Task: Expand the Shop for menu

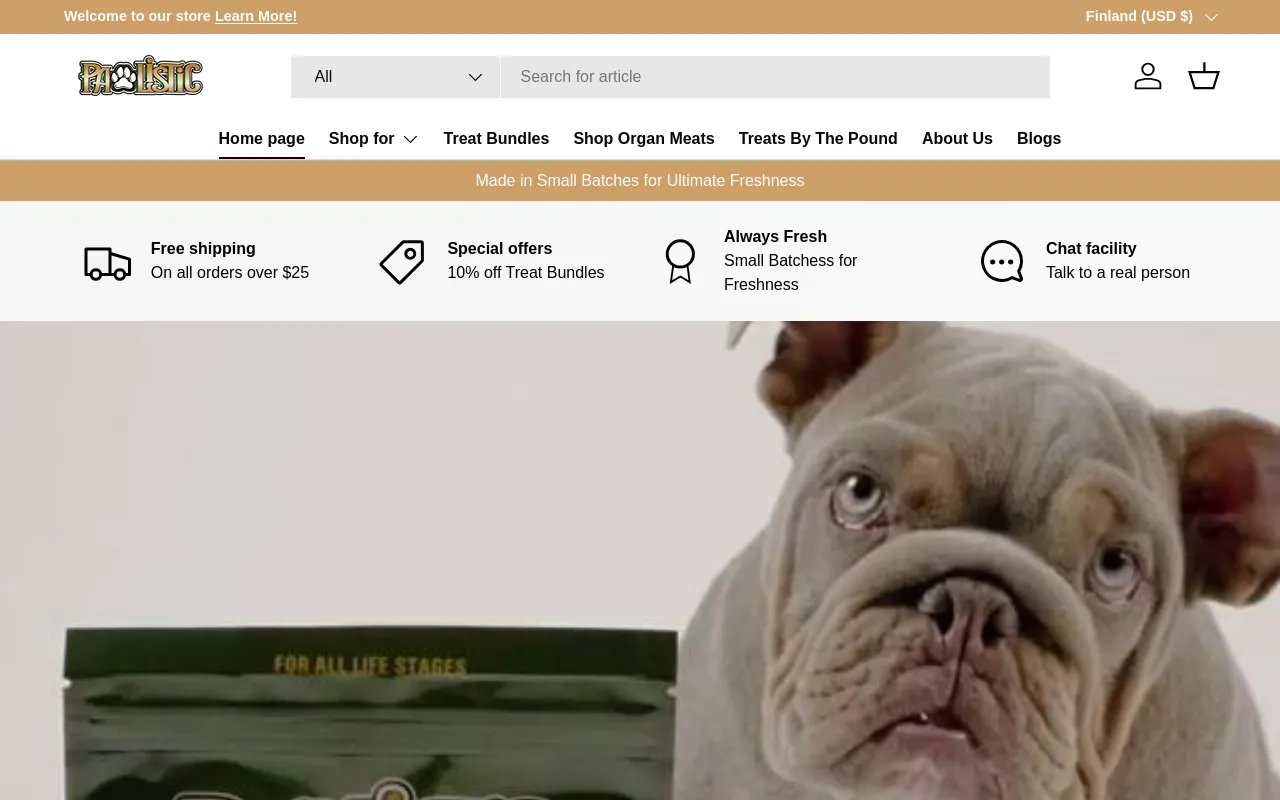Action: pos(373,139)
